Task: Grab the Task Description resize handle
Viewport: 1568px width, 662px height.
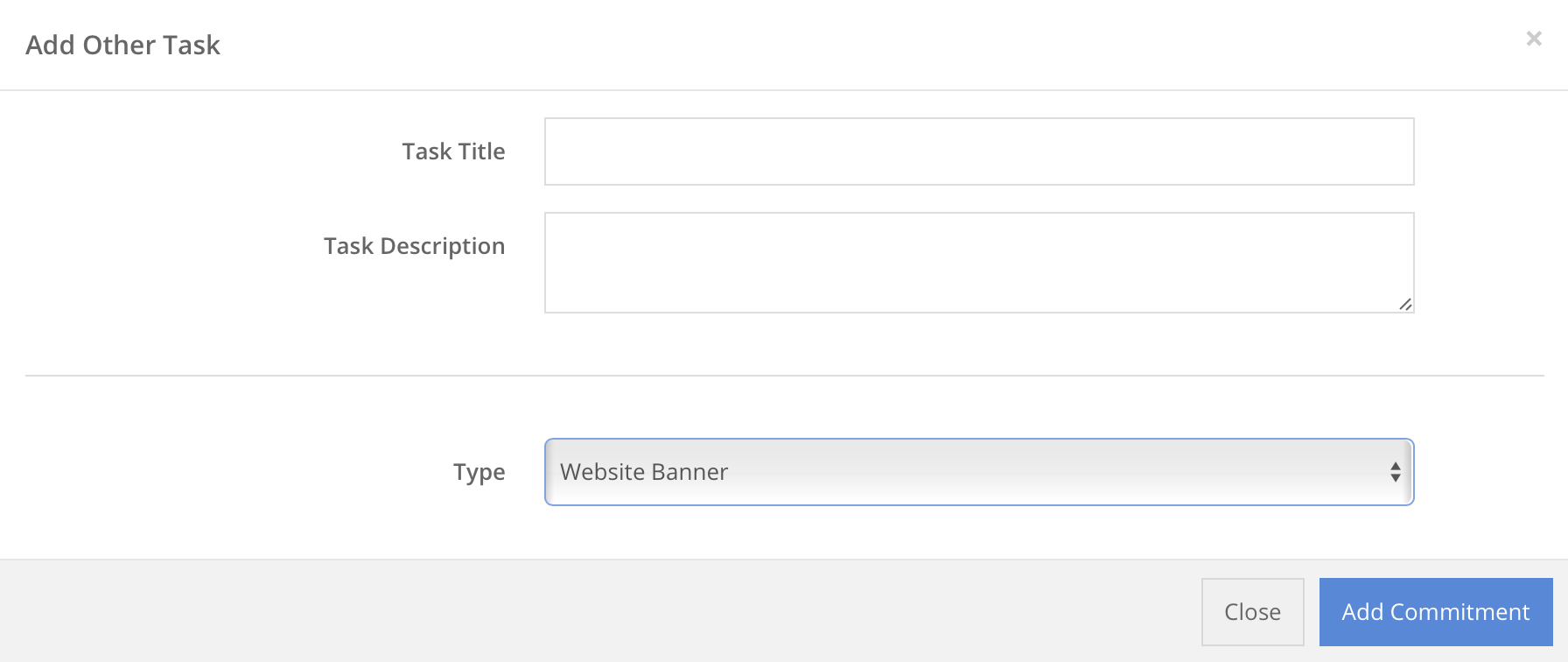Action: pos(1404,304)
